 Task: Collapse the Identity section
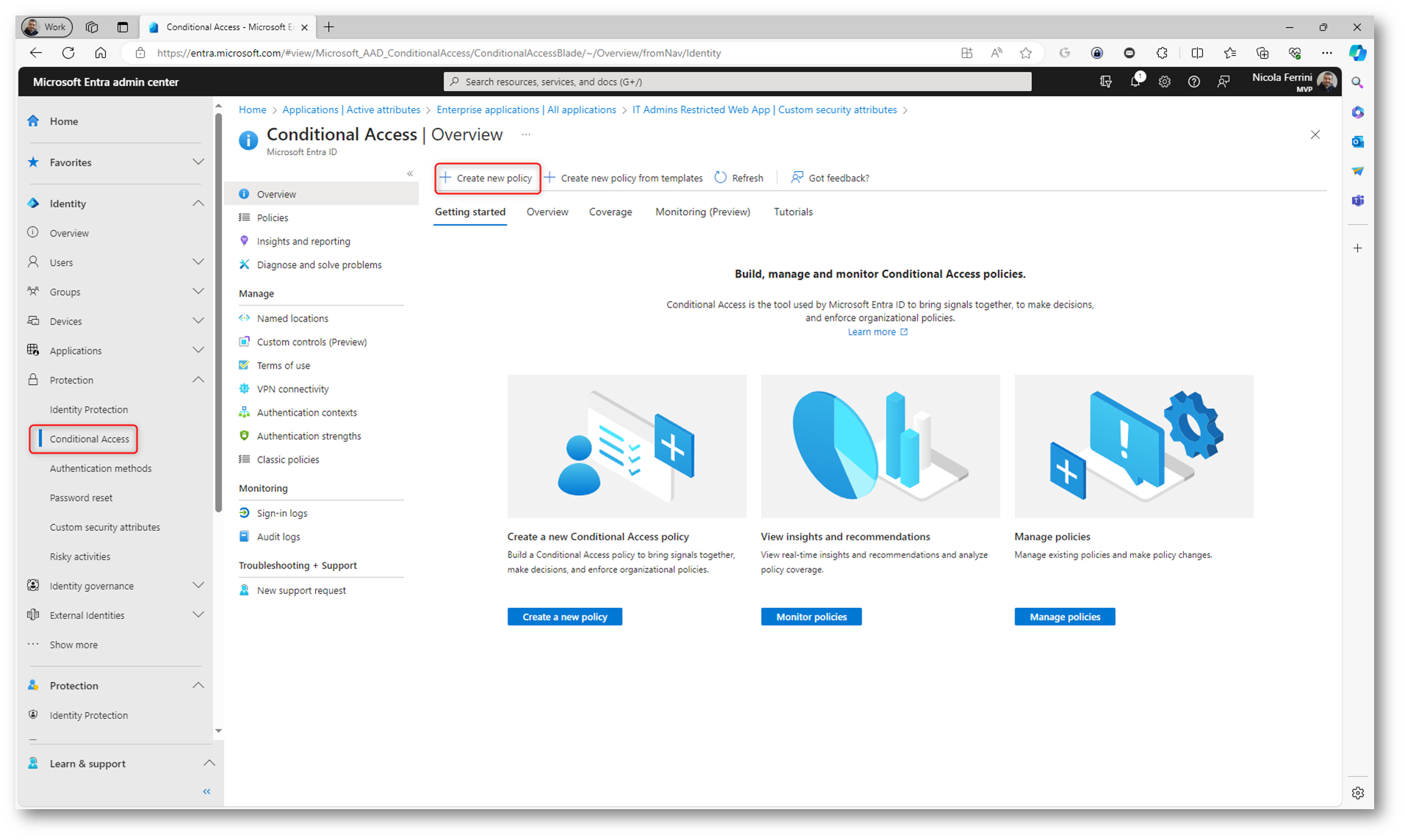(198, 203)
